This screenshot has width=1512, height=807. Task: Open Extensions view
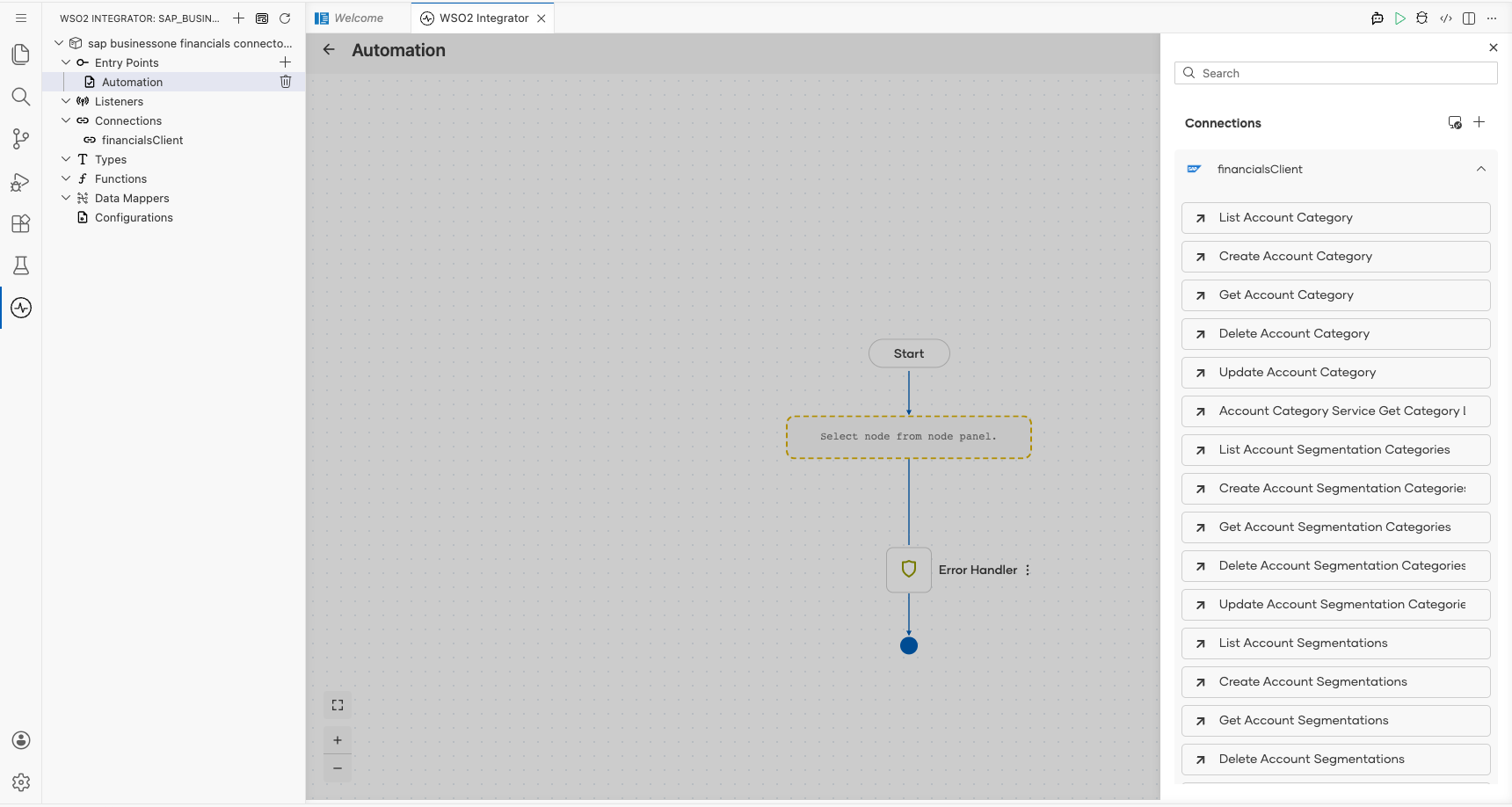pyautogui.click(x=21, y=223)
